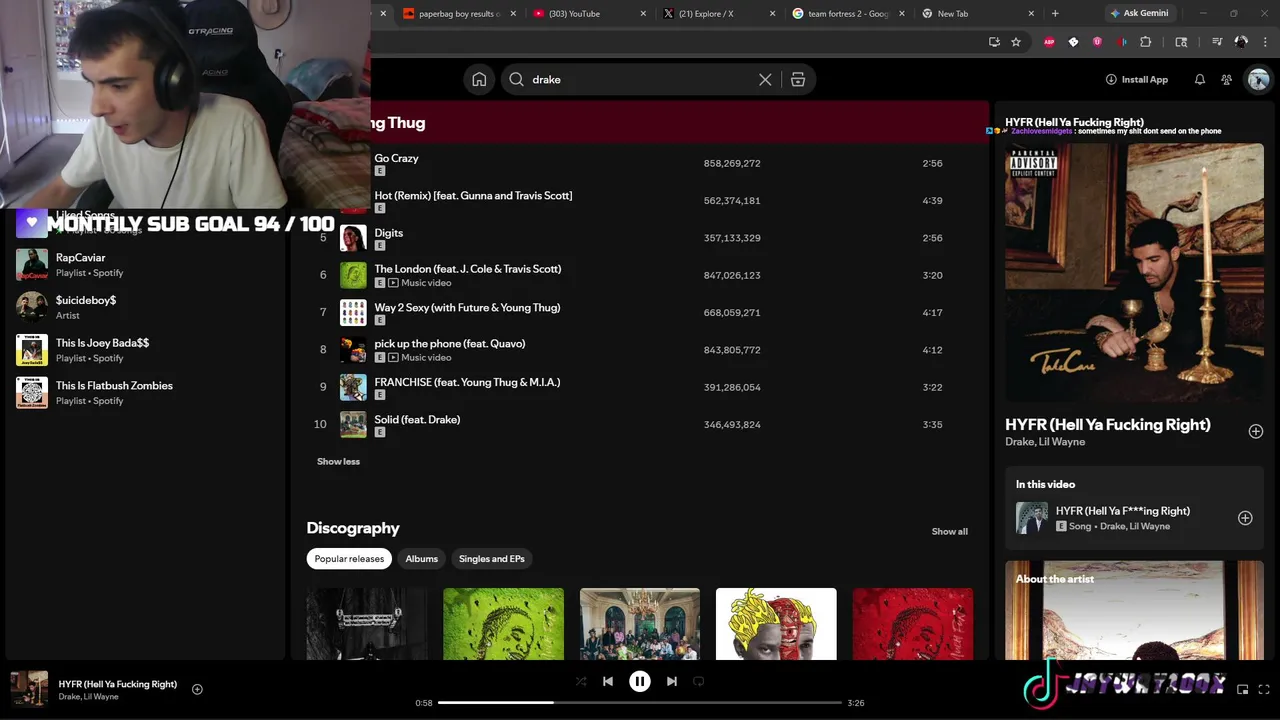Viewport: 1280px width, 720px height.
Task: Add HYFR to Liked Songs in right panel
Action: click(x=1255, y=431)
